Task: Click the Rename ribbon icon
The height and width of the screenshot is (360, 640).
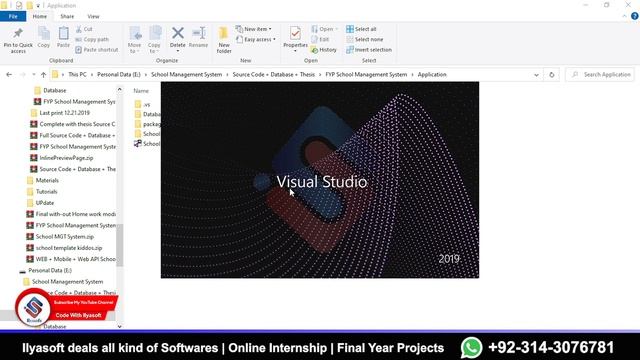Action: 199,33
